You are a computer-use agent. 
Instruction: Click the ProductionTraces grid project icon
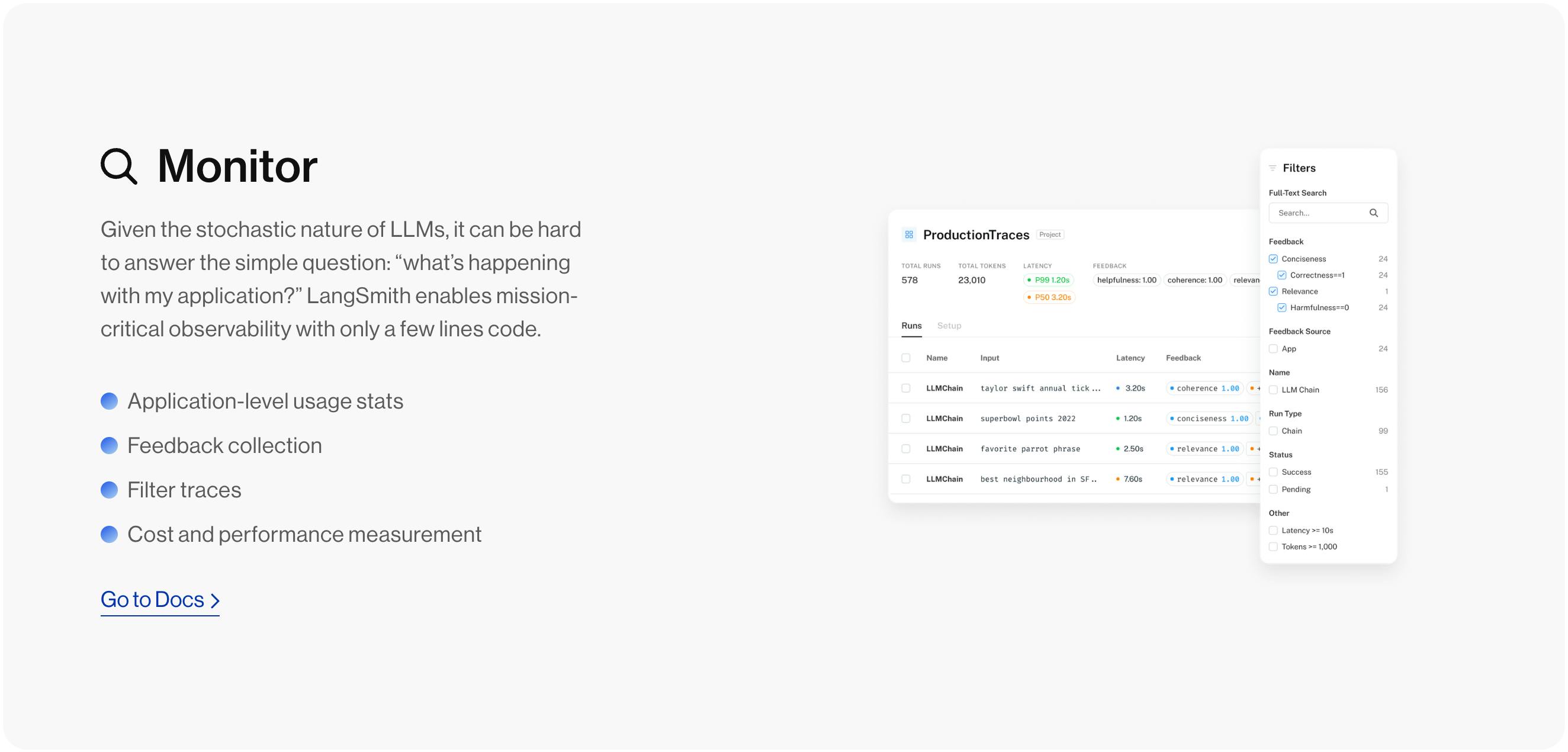click(x=909, y=234)
